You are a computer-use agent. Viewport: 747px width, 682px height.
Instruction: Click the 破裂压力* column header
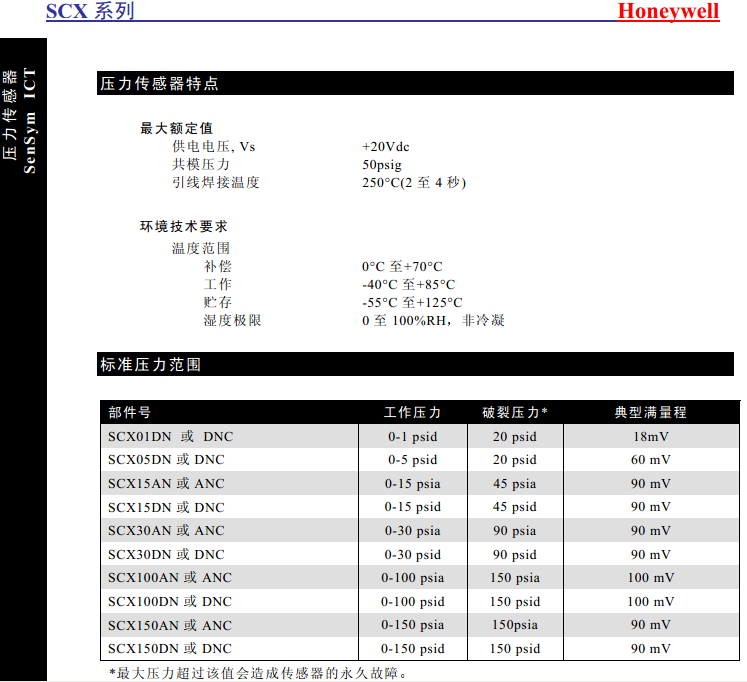[515, 412]
